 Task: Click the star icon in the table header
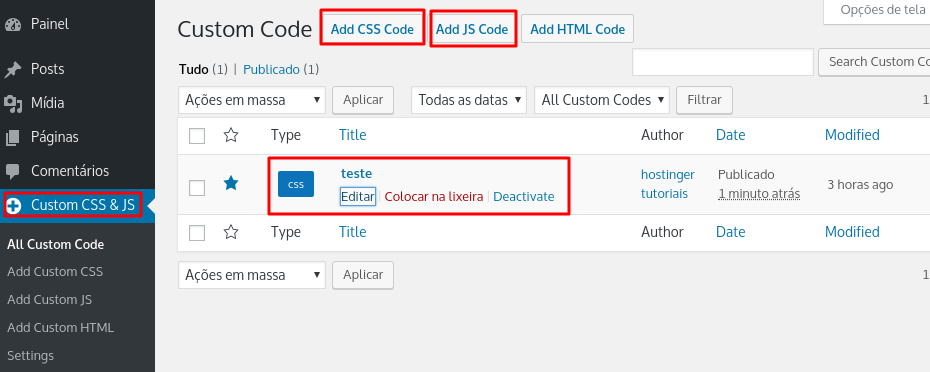[231, 135]
